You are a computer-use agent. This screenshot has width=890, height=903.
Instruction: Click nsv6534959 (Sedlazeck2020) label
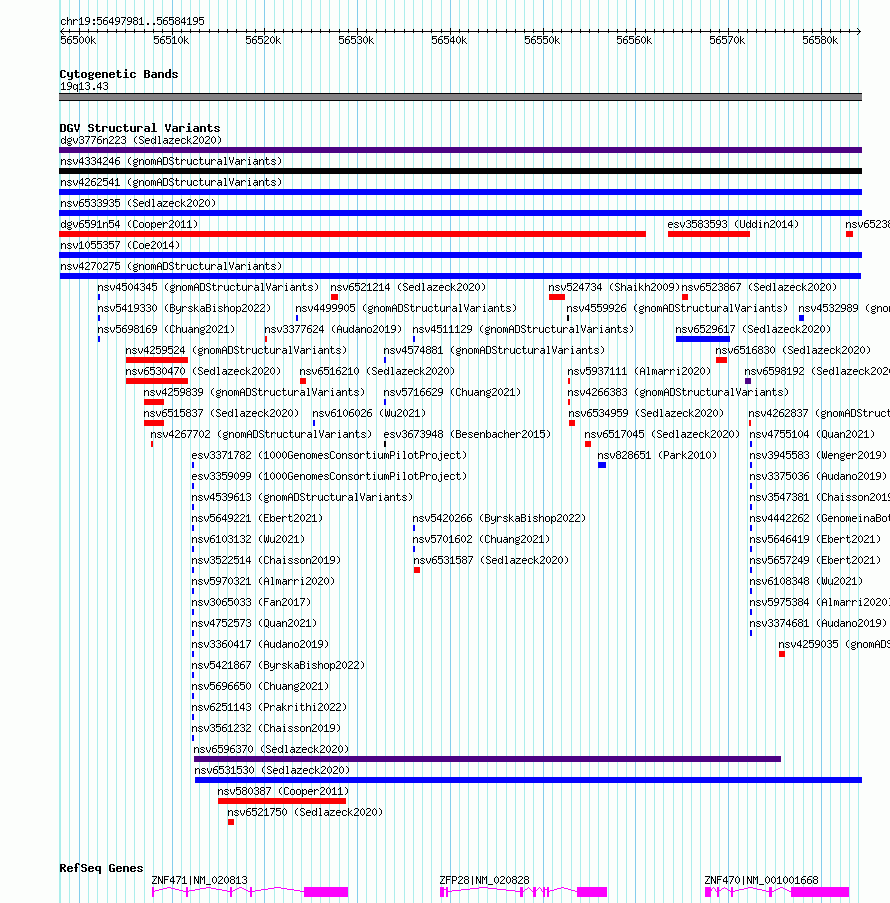646,413
